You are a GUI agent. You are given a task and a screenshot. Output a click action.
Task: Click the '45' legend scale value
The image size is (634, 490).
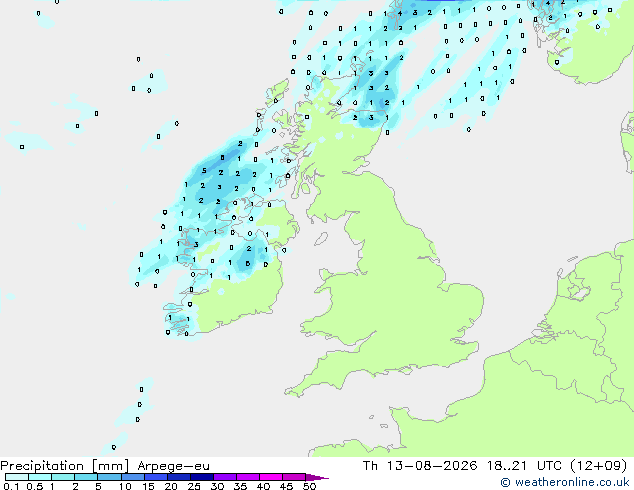tap(286, 486)
